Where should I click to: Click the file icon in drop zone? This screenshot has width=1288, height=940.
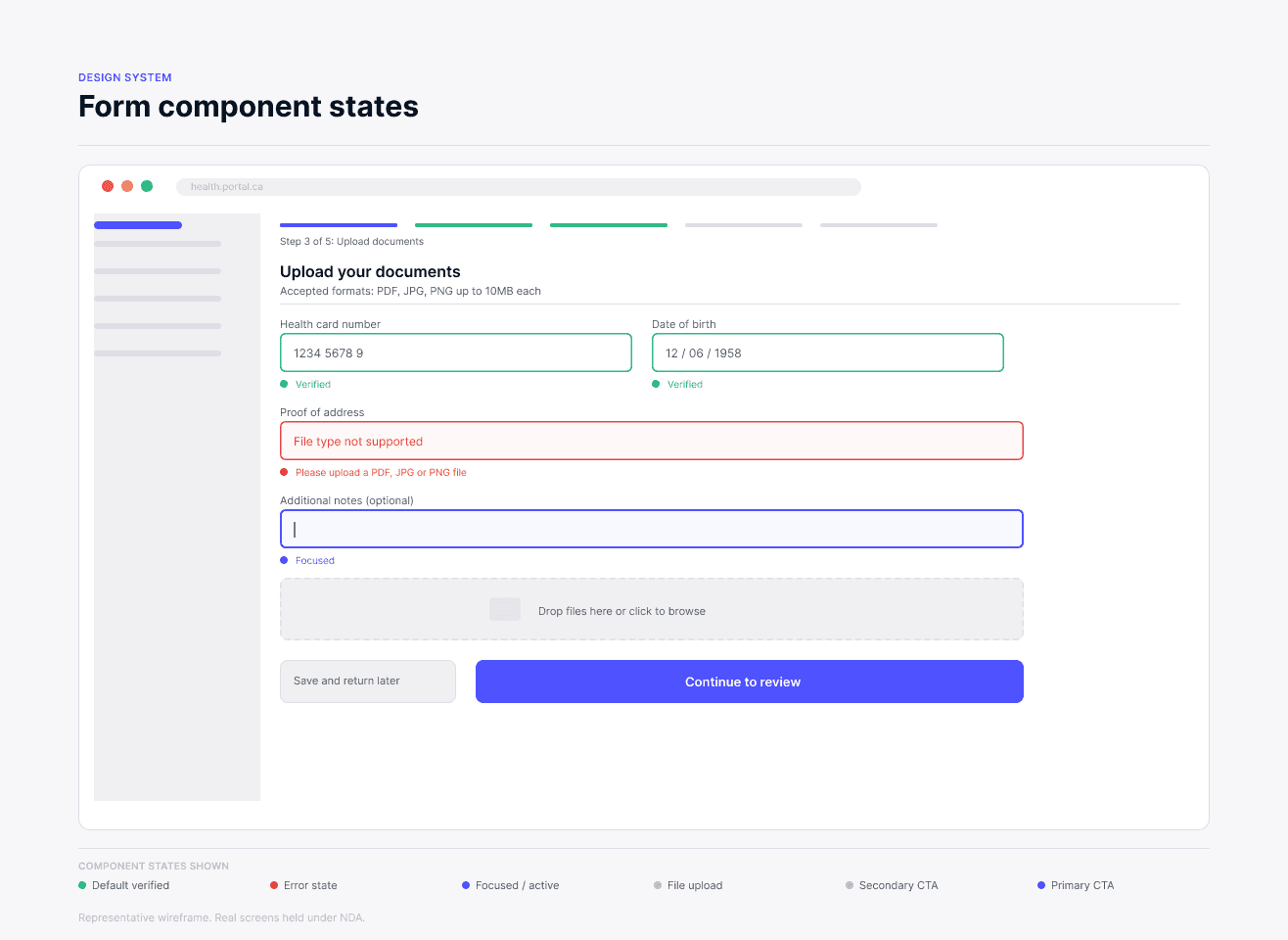pos(505,609)
